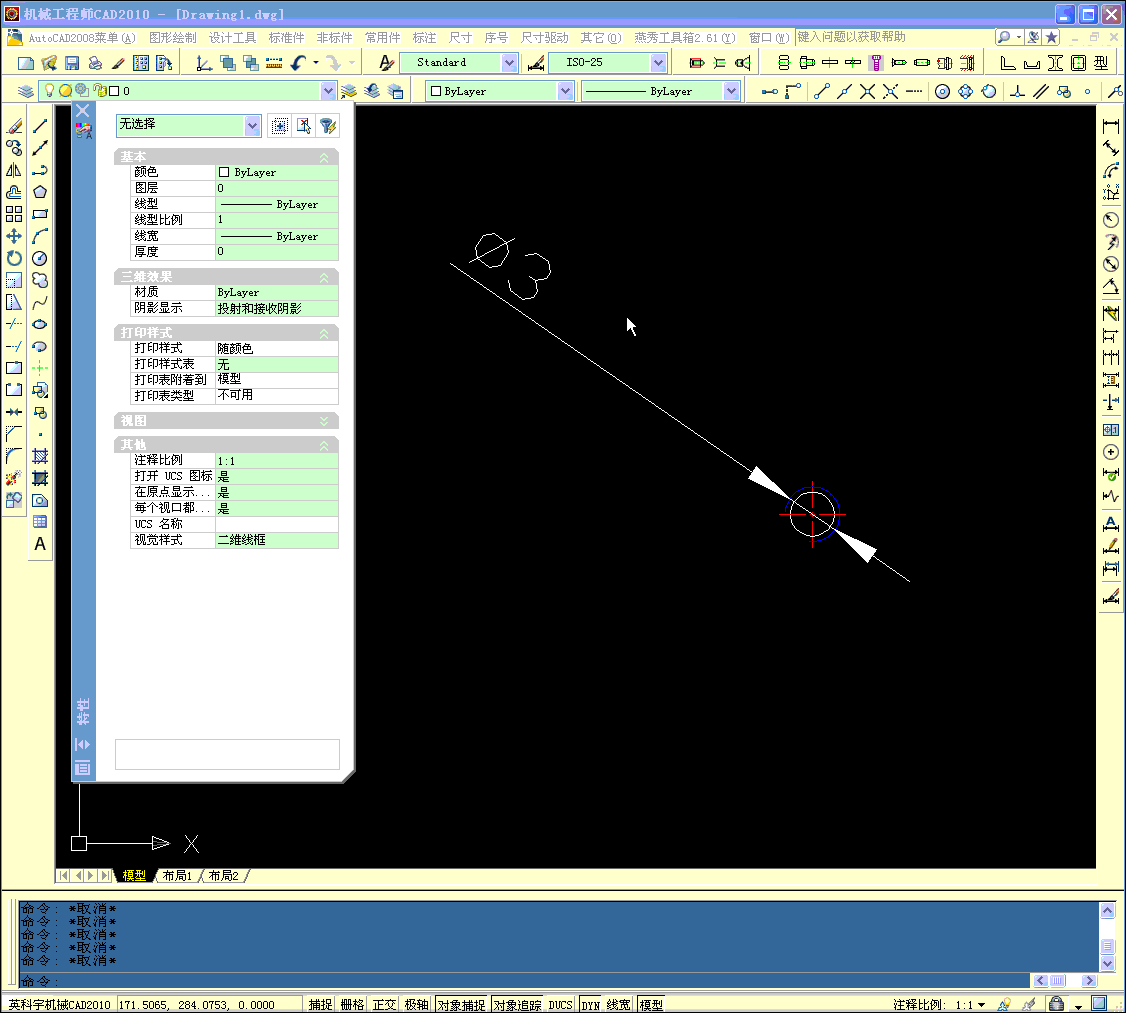Click the 命令 command line input
The width and height of the screenshot is (1126, 1013).
[524, 981]
